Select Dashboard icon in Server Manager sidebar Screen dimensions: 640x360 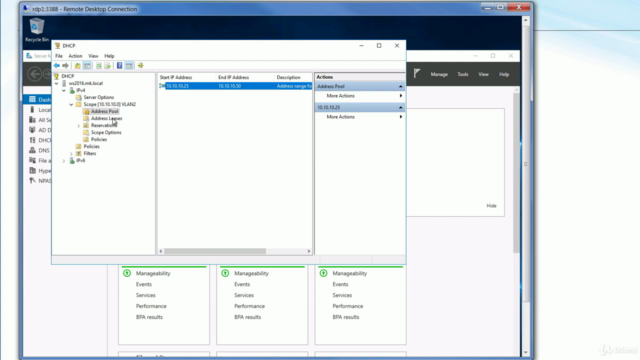(32, 100)
